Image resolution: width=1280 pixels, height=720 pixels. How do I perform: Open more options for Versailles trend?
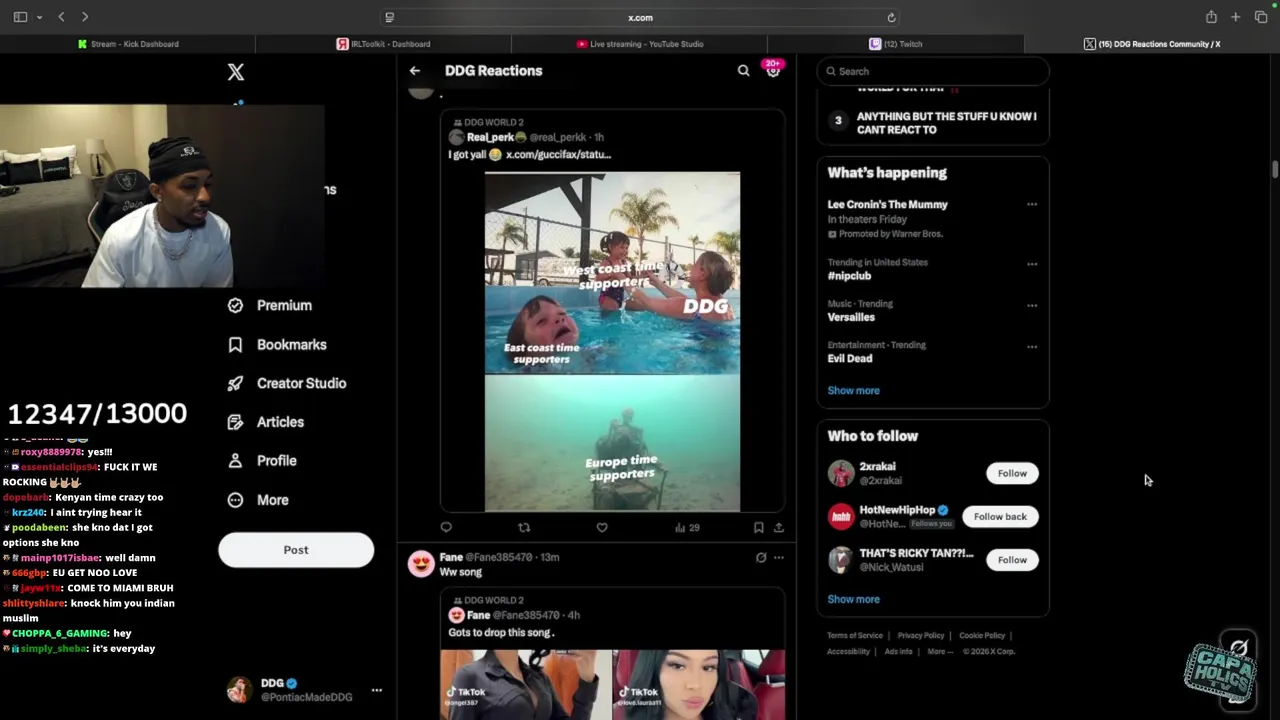pos(1032,305)
